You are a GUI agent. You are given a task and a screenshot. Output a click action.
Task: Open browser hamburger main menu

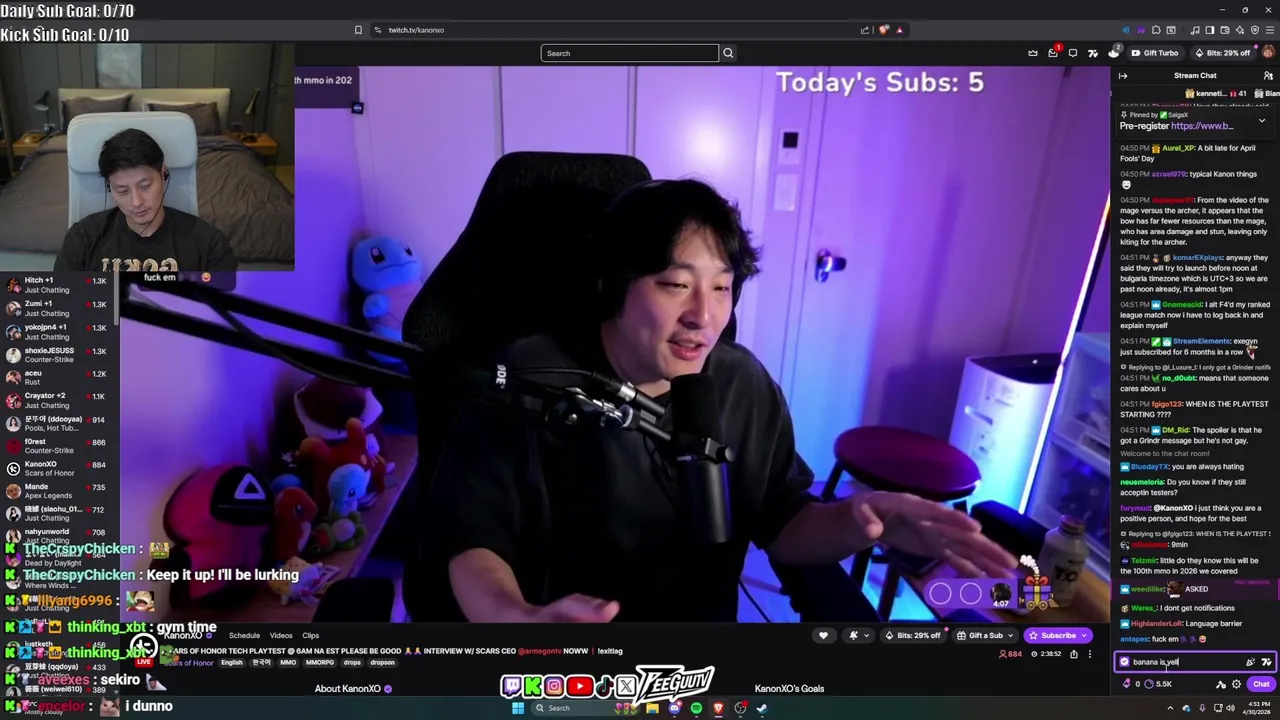[x=1270, y=30]
